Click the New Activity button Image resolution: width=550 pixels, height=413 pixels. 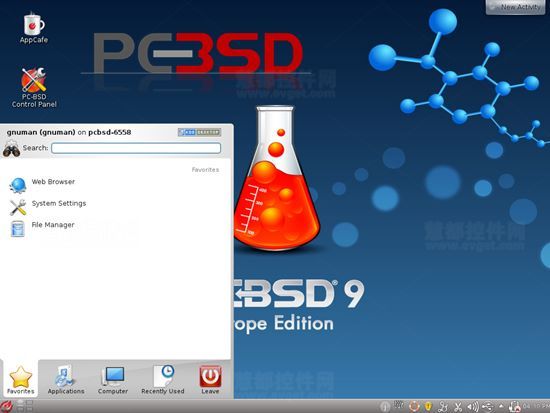point(516,7)
